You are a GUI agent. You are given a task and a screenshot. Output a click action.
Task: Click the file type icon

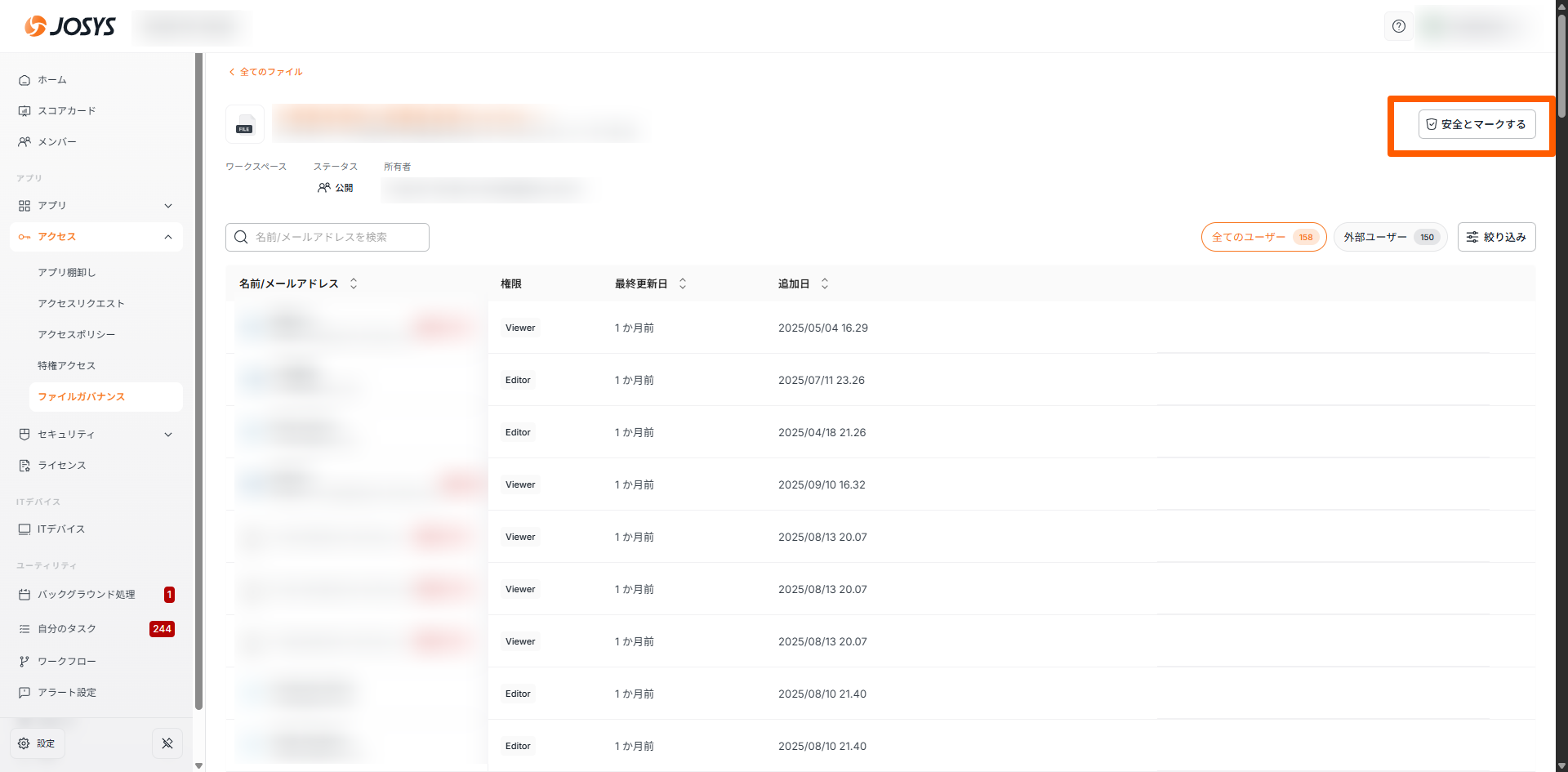244,124
